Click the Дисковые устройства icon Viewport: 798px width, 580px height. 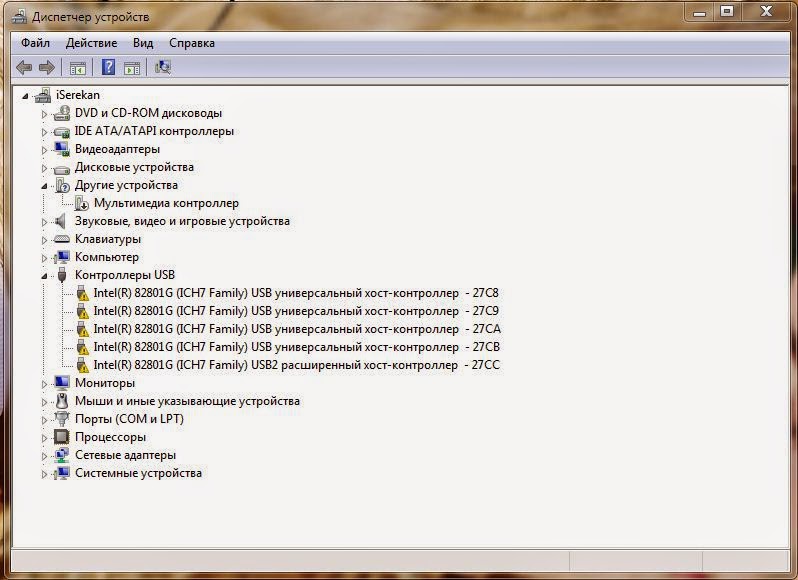click(62, 168)
